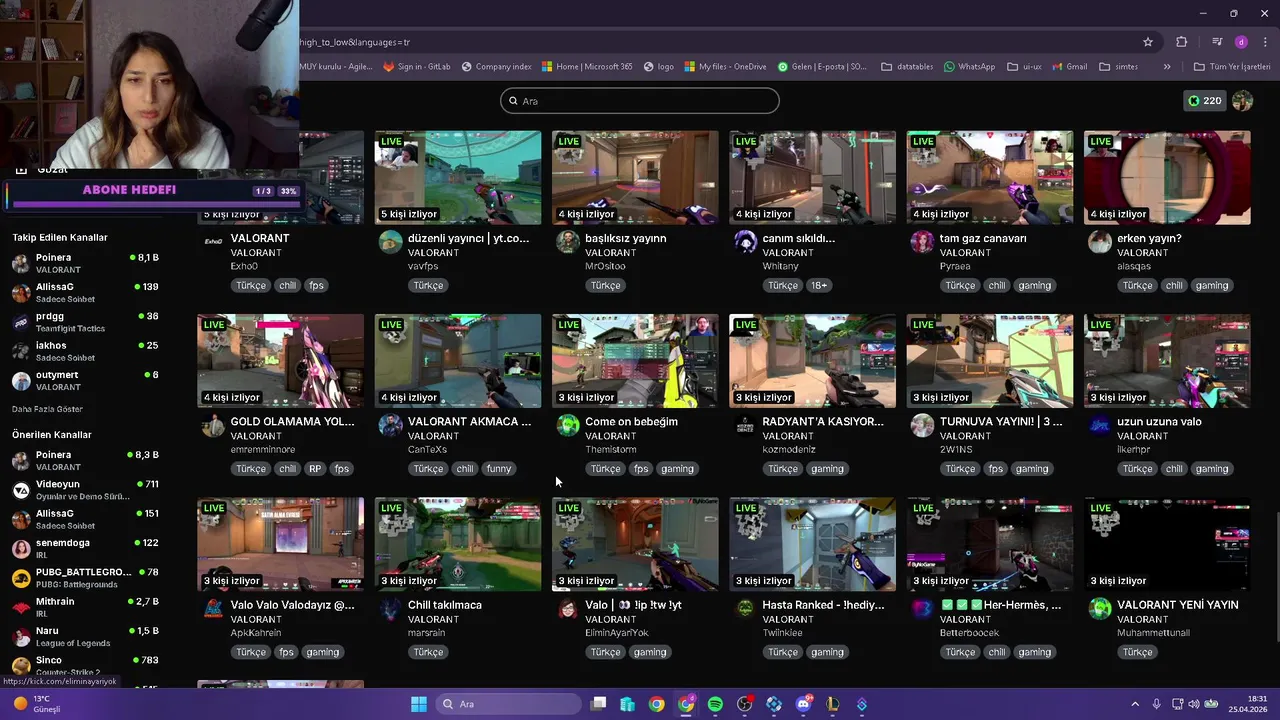The height and width of the screenshot is (720, 1280).
Task: Open prdgg channel avatar in sidebar
Action: (x=21, y=322)
